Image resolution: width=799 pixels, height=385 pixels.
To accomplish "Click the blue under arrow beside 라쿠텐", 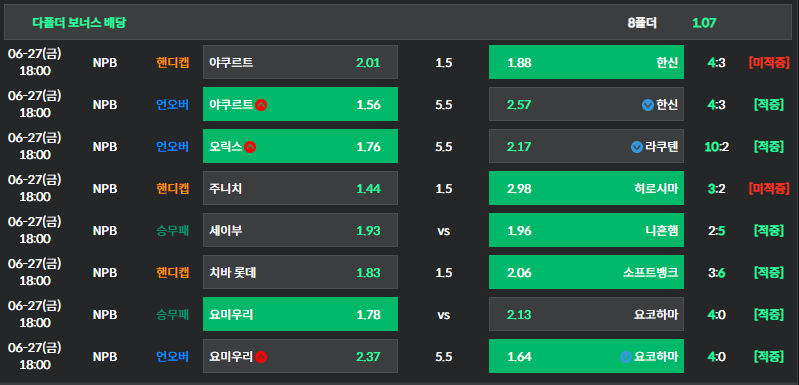I will (x=636, y=147).
